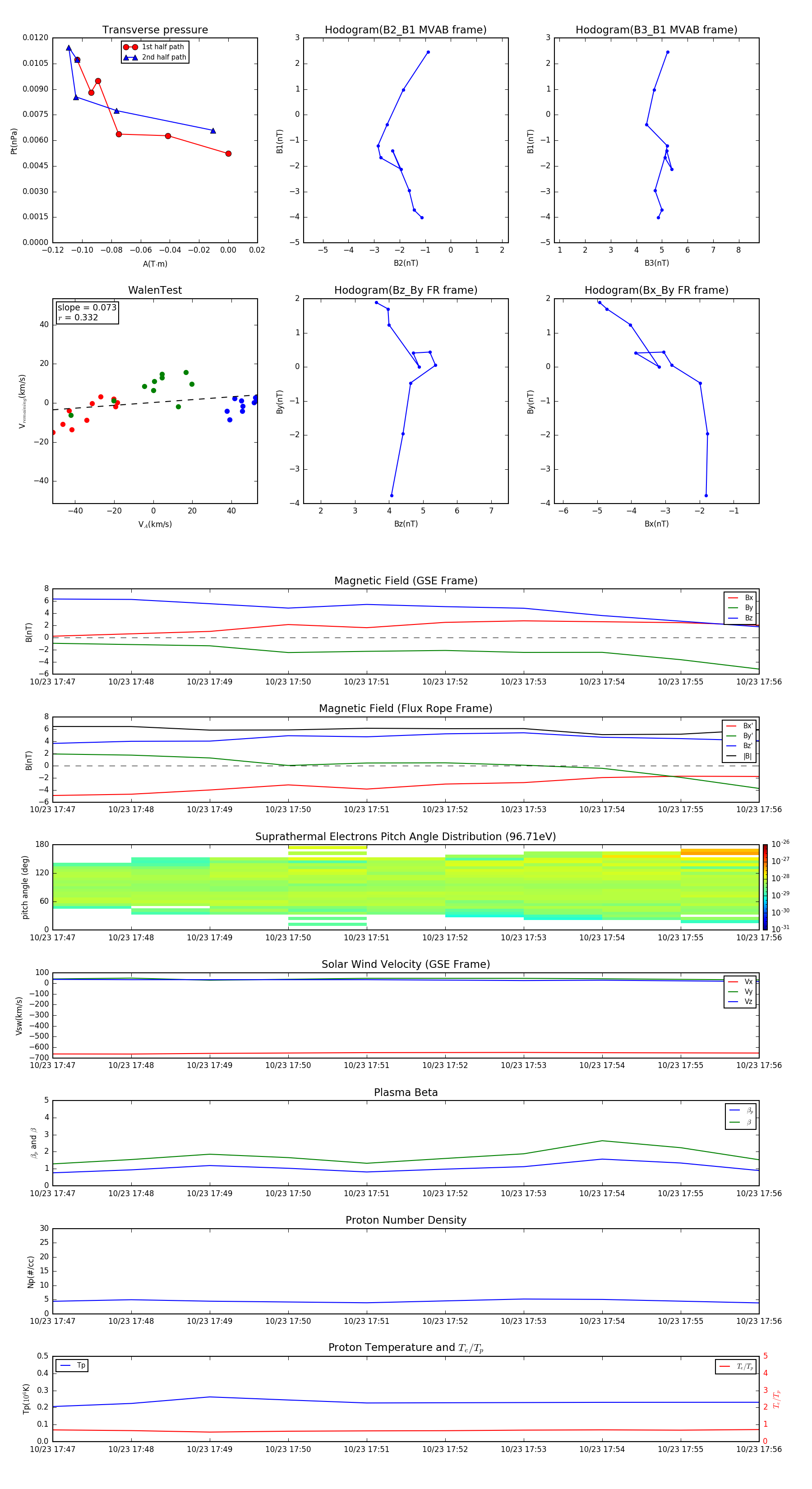Click the "Bx'" legend entry in Flux Rope panel
The image size is (812, 1489).
740,726
